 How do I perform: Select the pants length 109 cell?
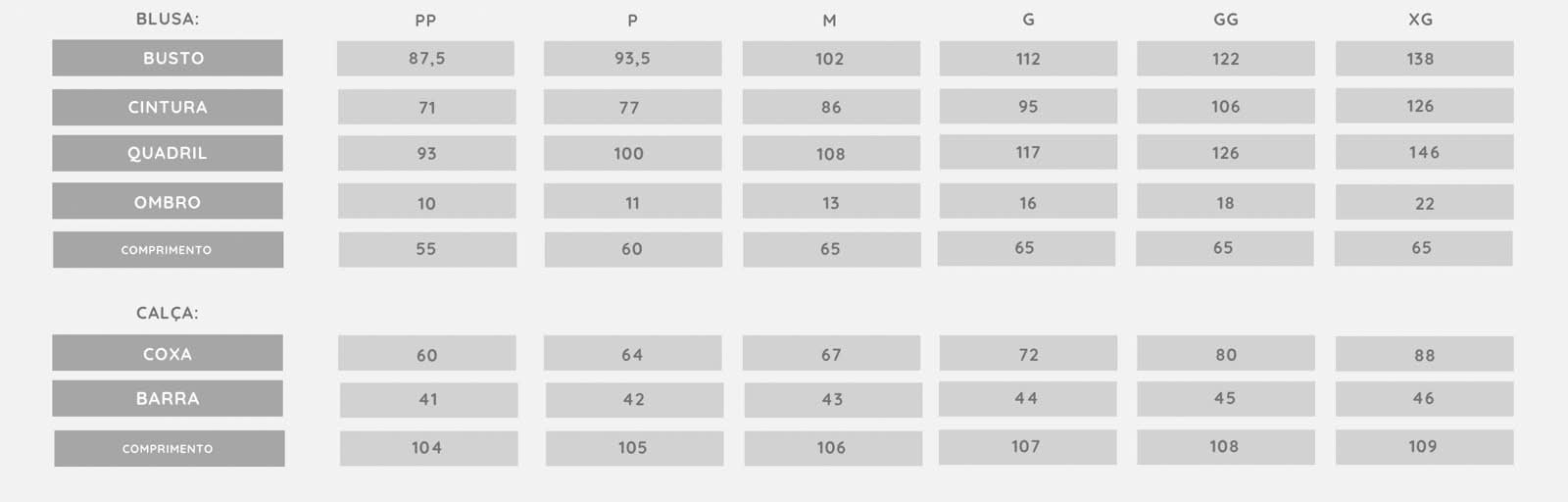pos(1424,446)
